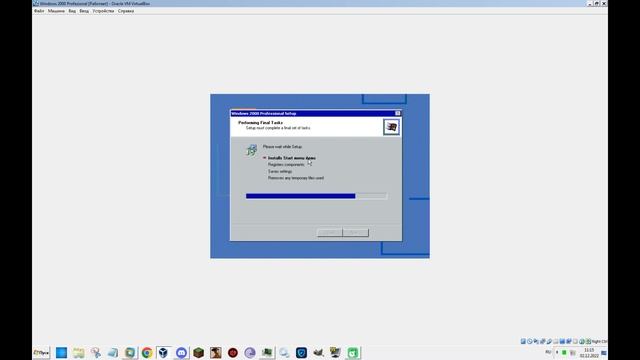This screenshot has height=360, width=640.
Task: Switch to VirtualBox taskbar icon
Action: pos(164,352)
